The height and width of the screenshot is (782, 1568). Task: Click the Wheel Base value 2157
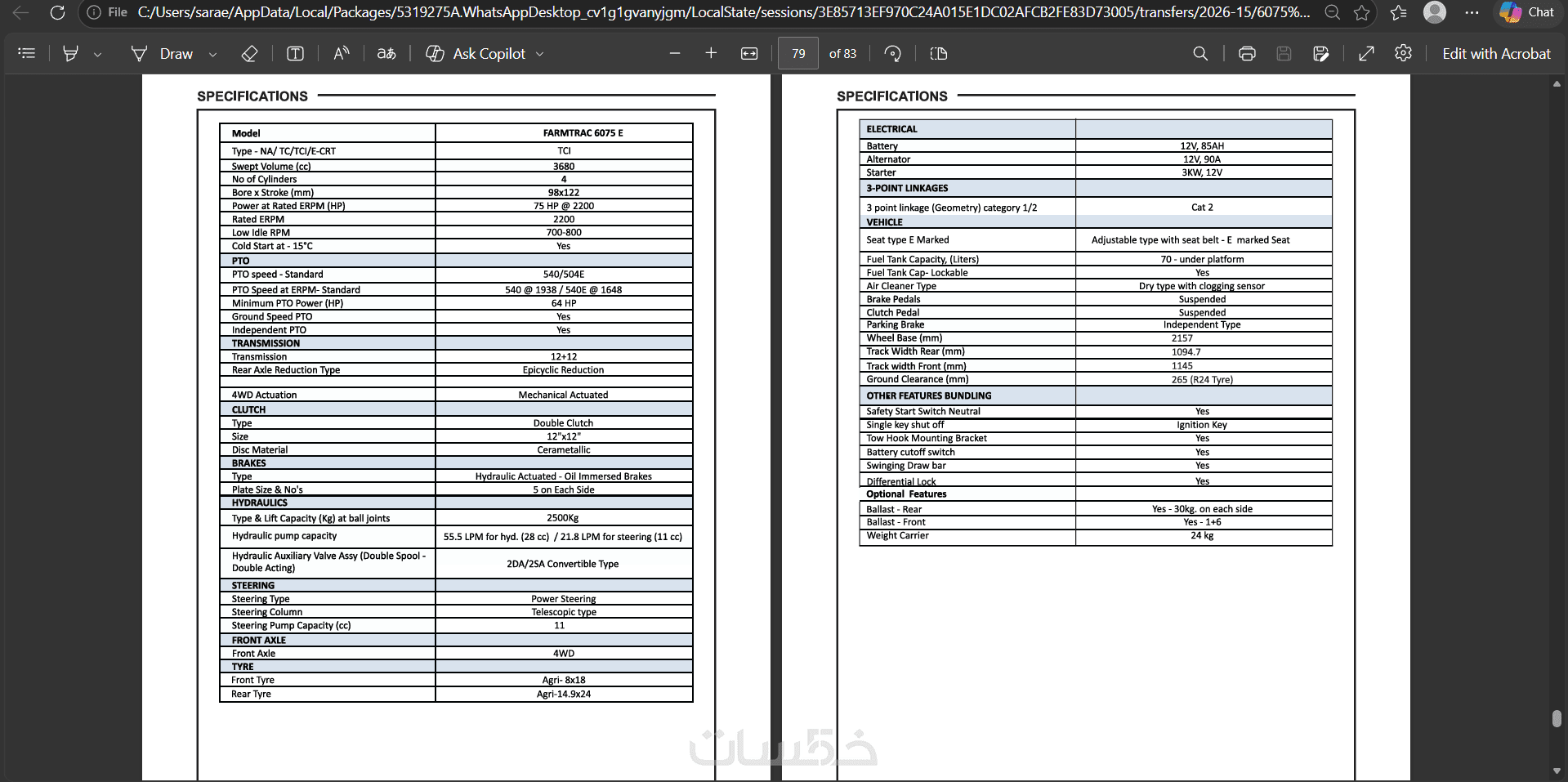(1182, 338)
